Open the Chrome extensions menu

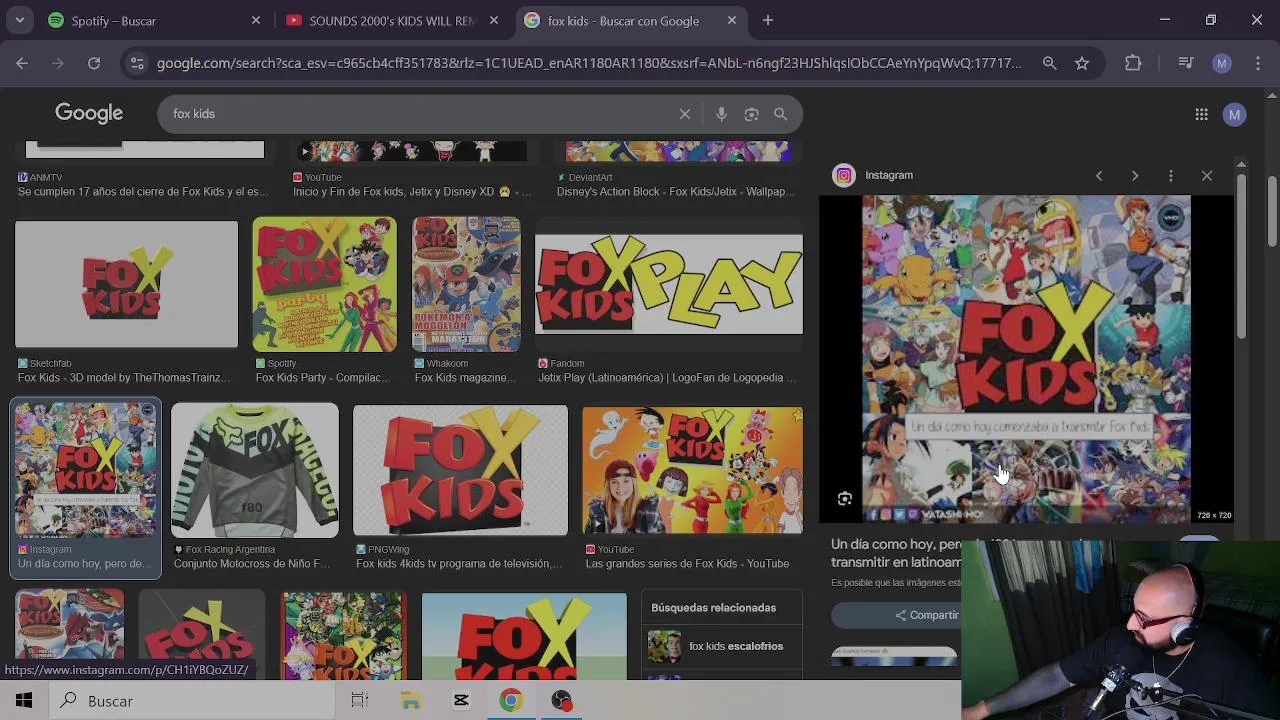pos(1133,63)
